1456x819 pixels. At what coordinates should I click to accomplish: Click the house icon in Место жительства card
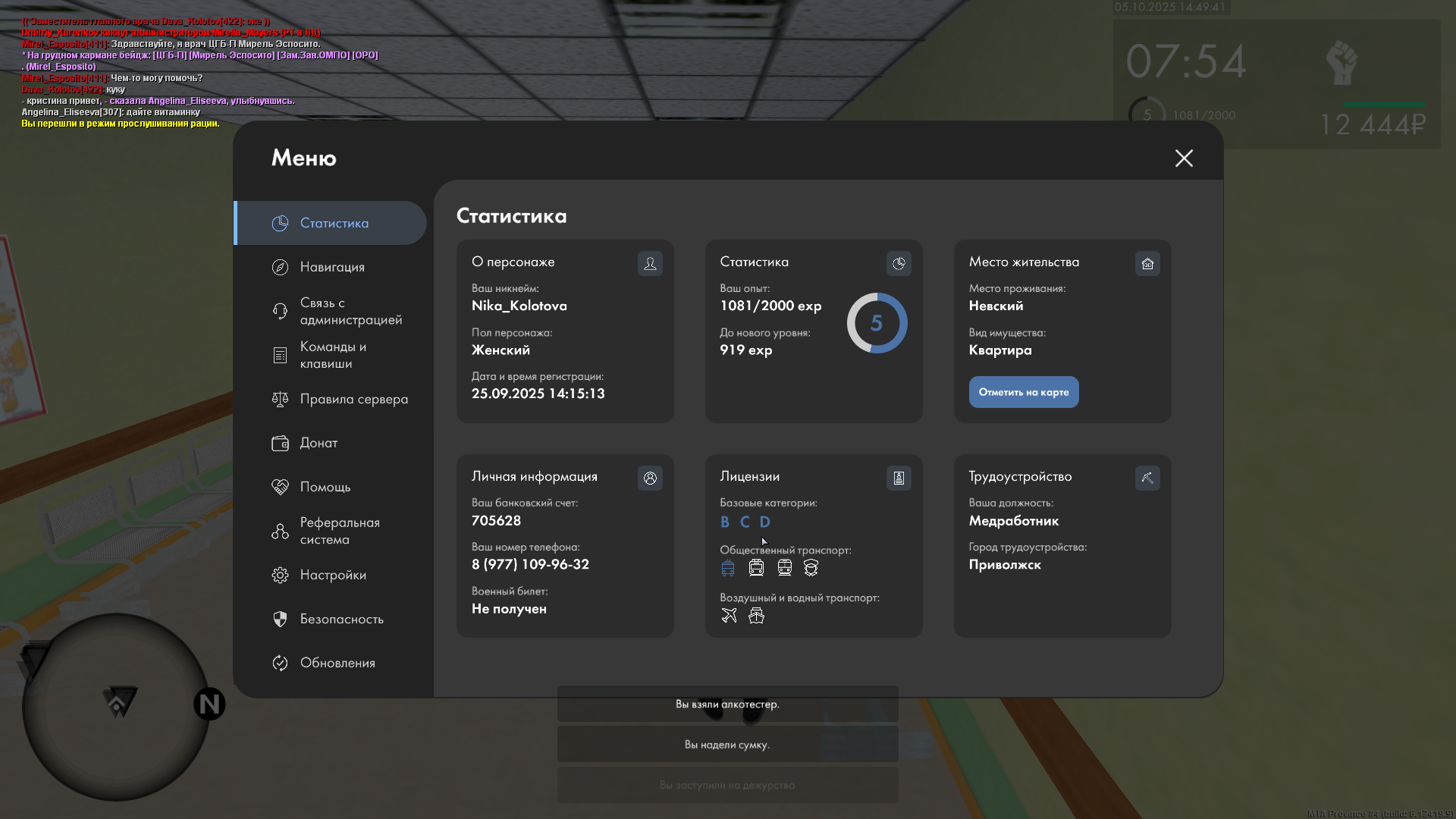(x=1147, y=263)
